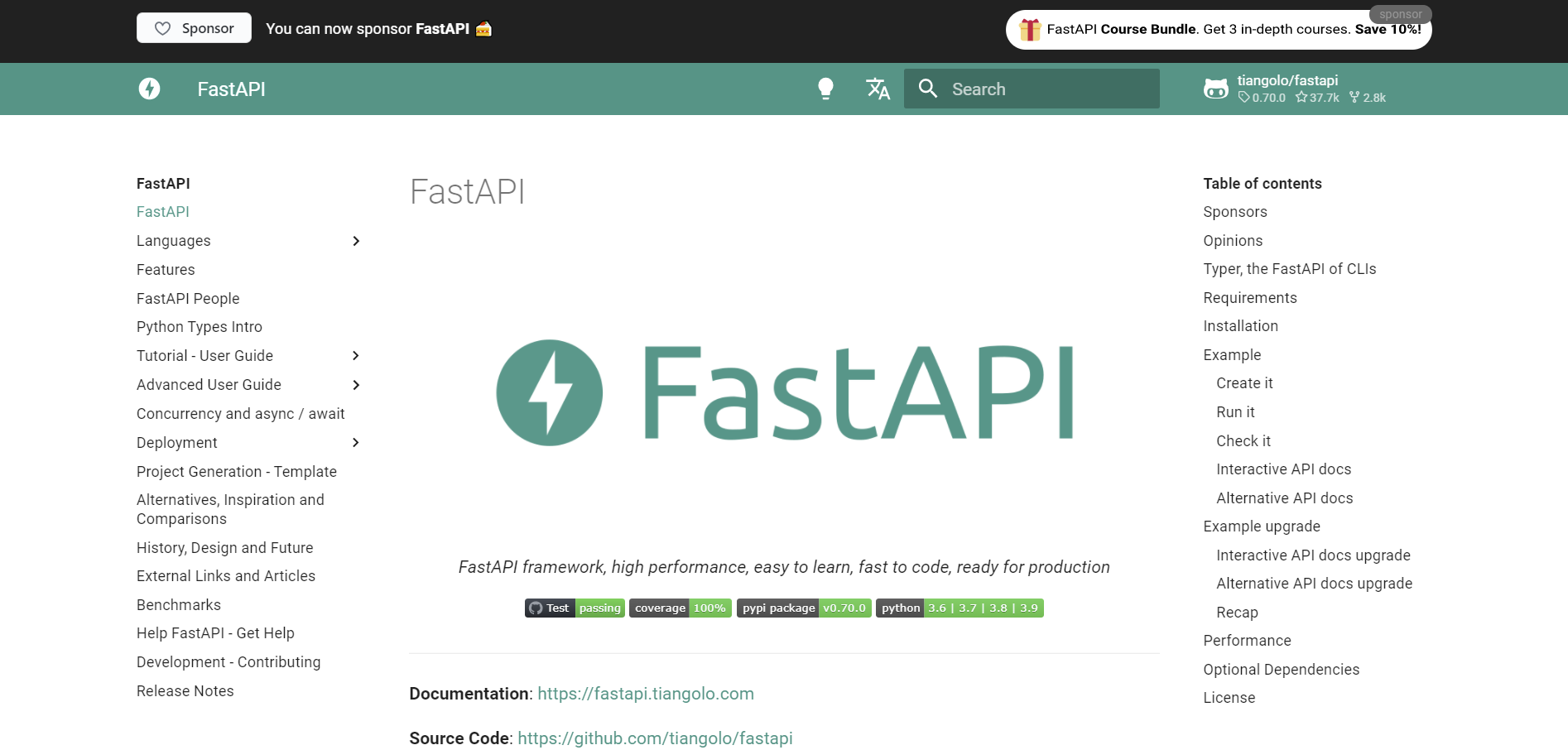Click the pypi package v0.70.0 badge
This screenshot has height=750, width=1568.
804,608
